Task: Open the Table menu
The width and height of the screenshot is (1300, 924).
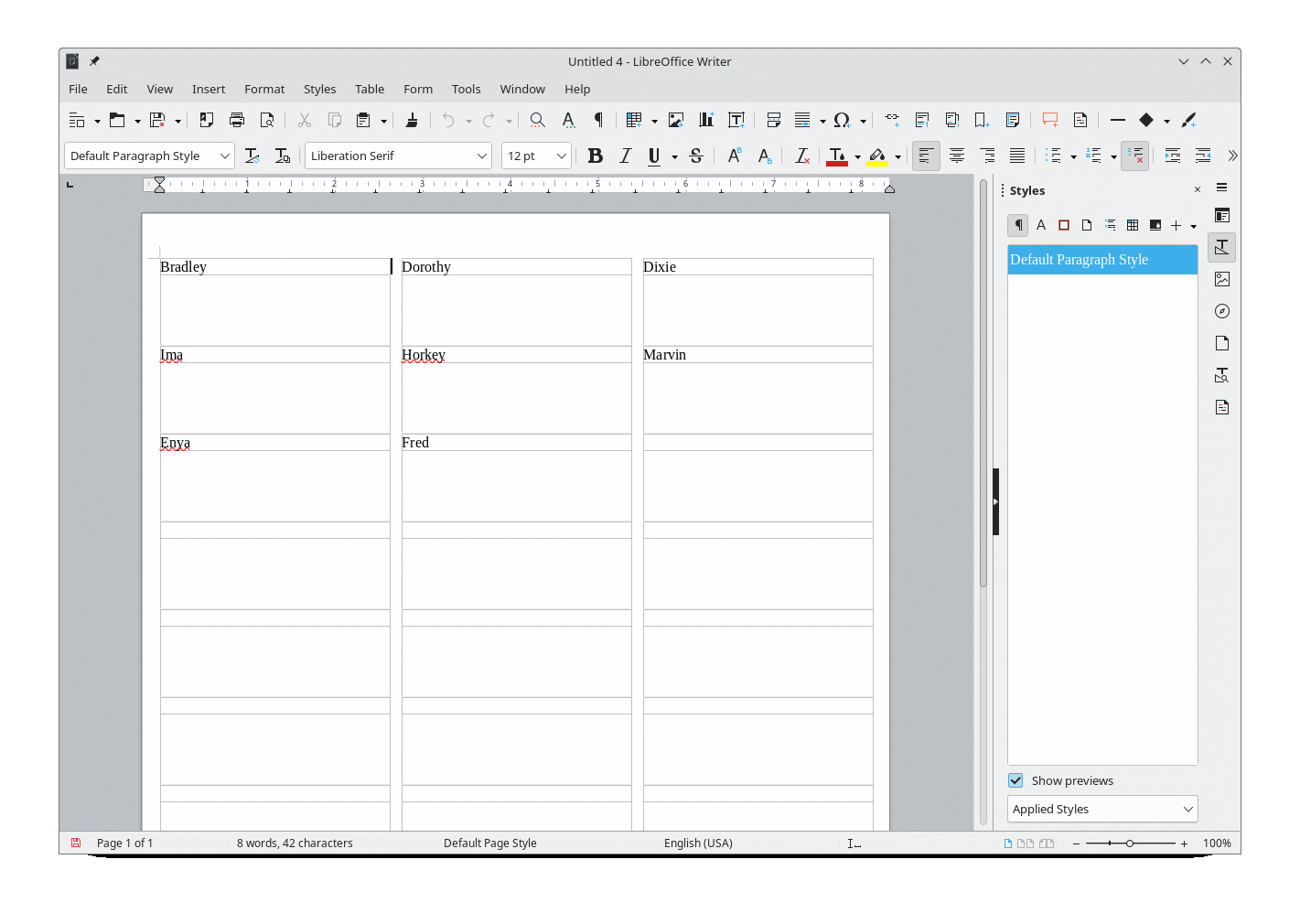Action: coord(370,89)
